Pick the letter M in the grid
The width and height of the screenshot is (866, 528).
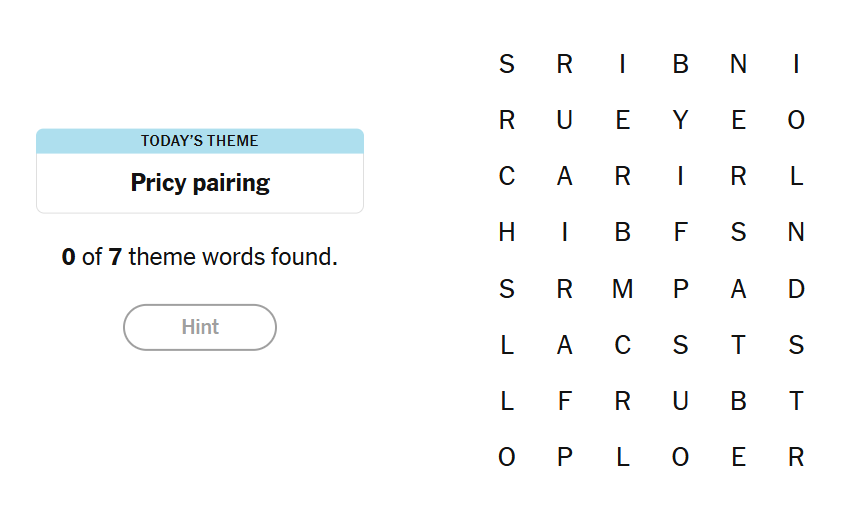tap(623, 289)
